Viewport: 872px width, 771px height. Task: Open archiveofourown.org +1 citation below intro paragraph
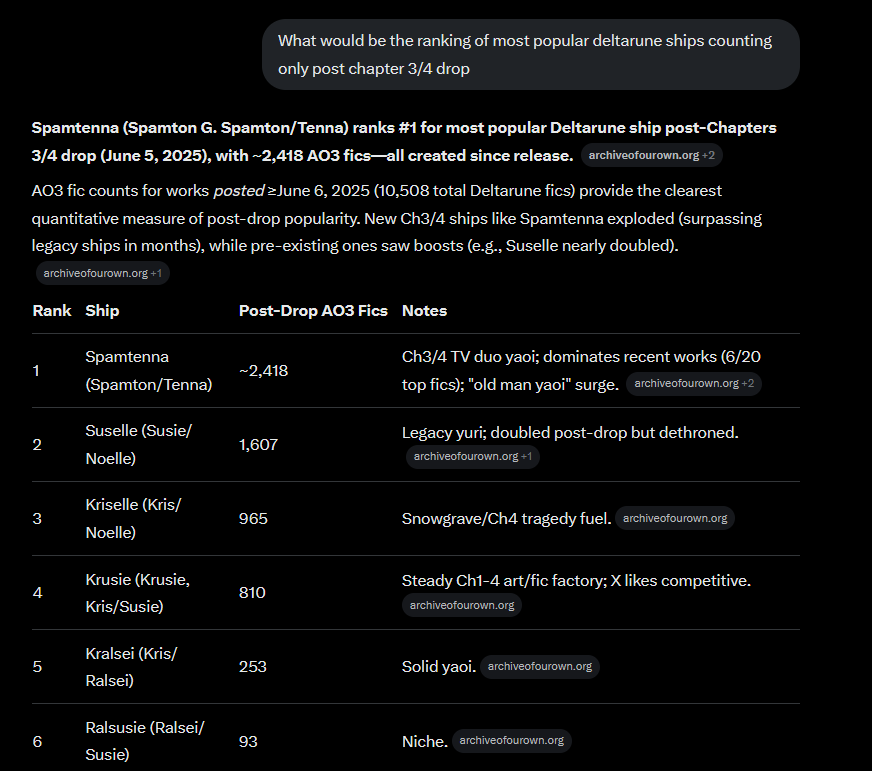(102, 273)
